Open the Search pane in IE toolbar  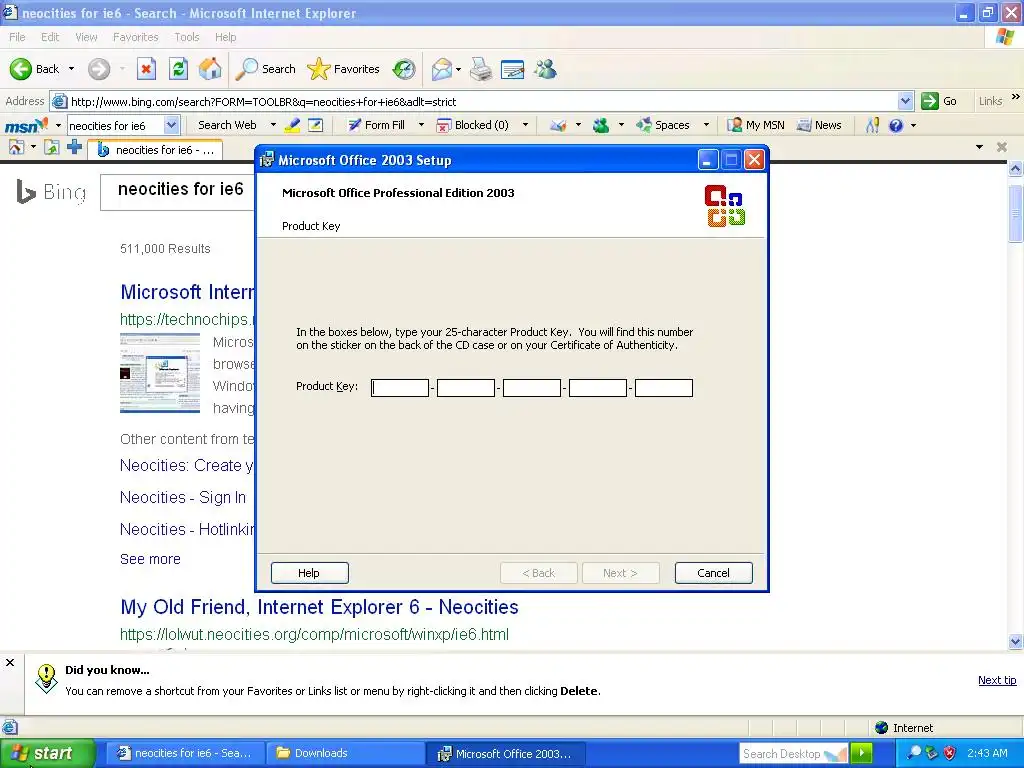click(266, 69)
